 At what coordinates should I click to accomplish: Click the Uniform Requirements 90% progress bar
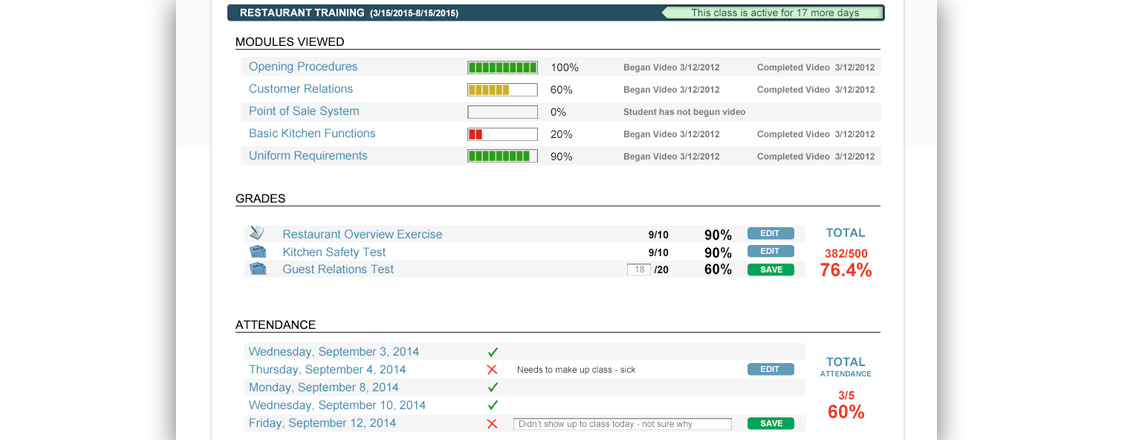503,157
